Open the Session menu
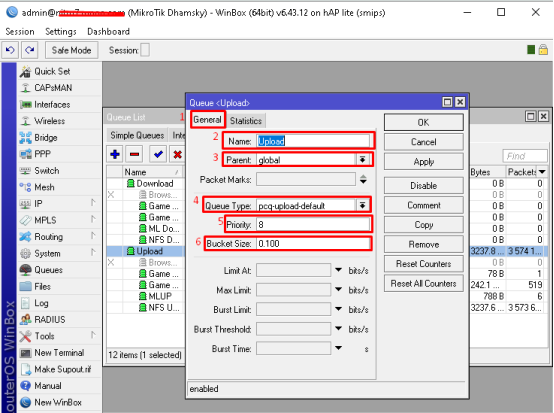Image resolution: width=554 pixels, height=413 pixels. [x=20, y=32]
